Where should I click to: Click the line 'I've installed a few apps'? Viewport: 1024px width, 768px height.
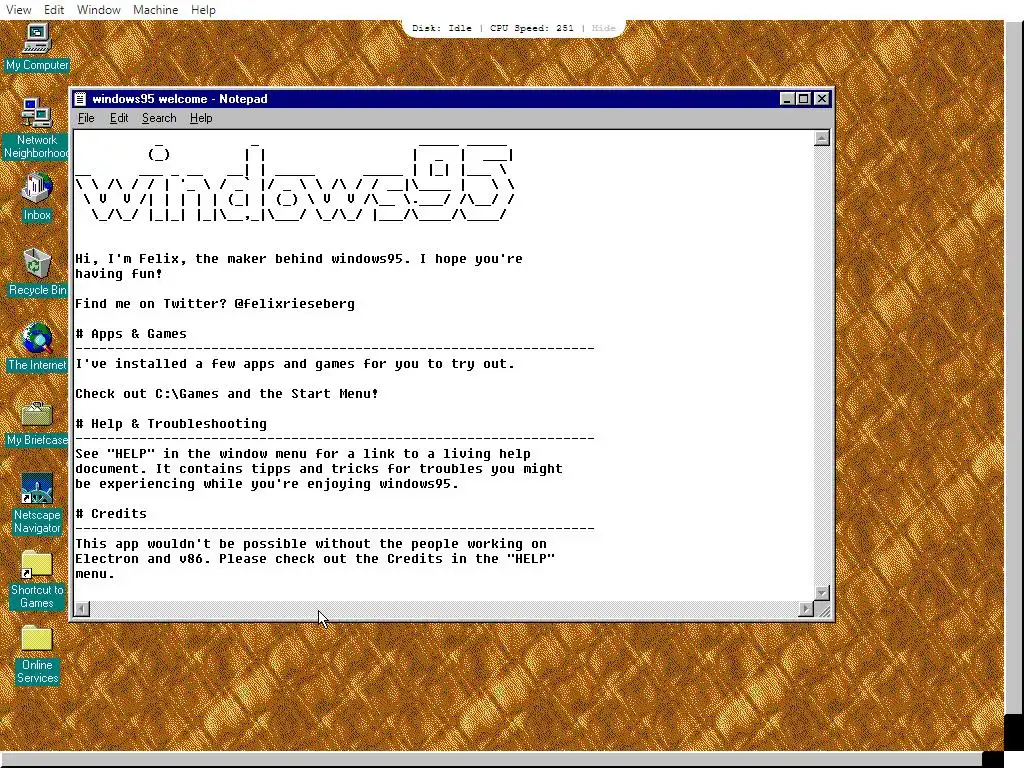(x=295, y=364)
